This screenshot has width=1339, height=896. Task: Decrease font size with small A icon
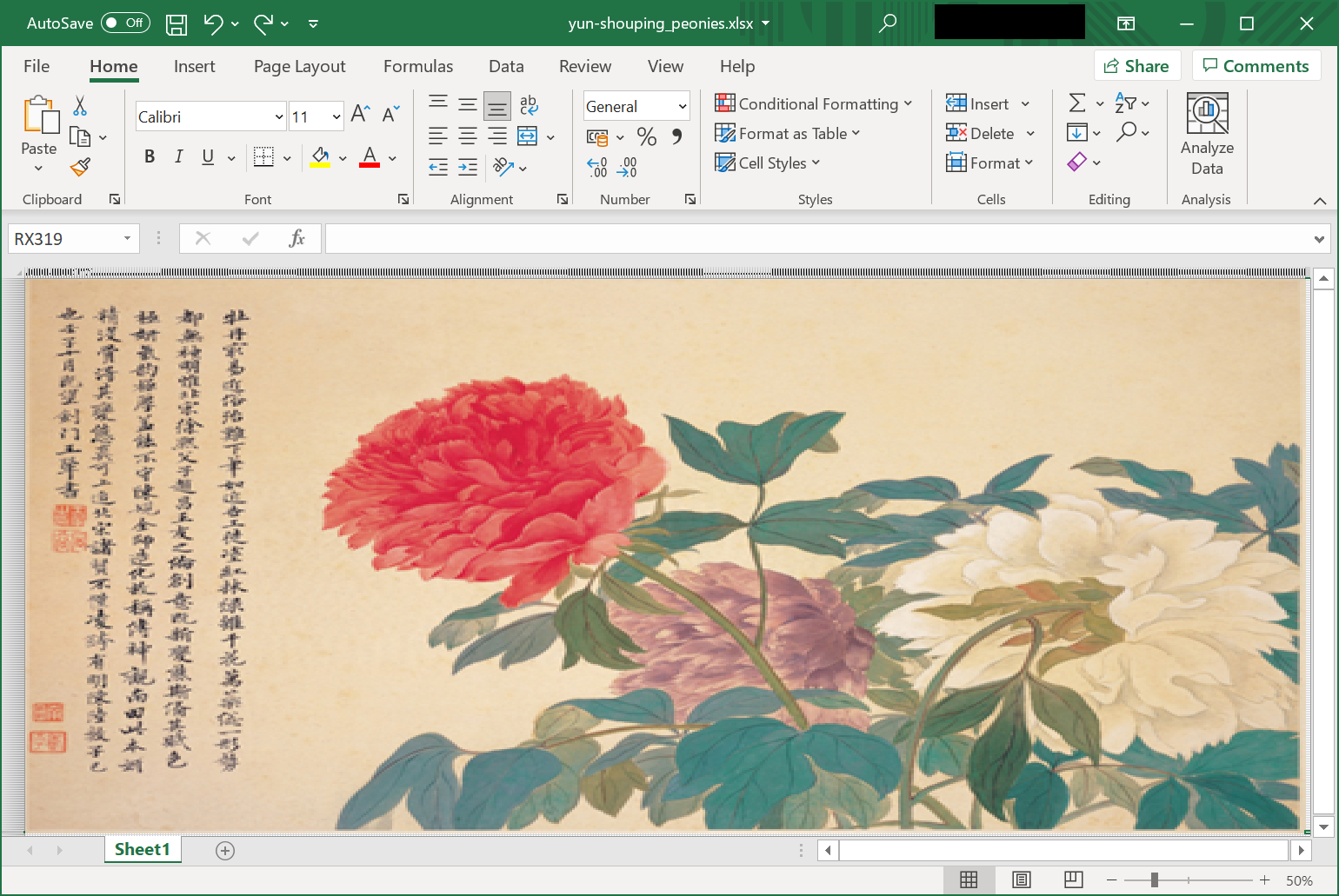click(390, 114)
